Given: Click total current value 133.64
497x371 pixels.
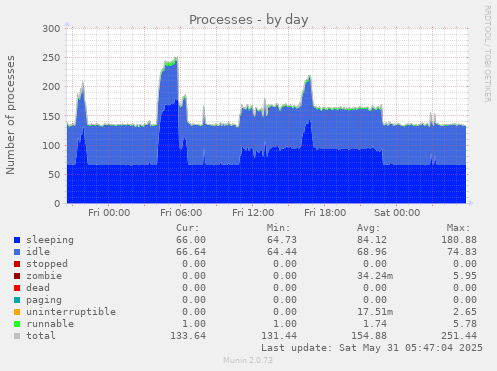Looking at the screenshot, I should tap(188, 336).
